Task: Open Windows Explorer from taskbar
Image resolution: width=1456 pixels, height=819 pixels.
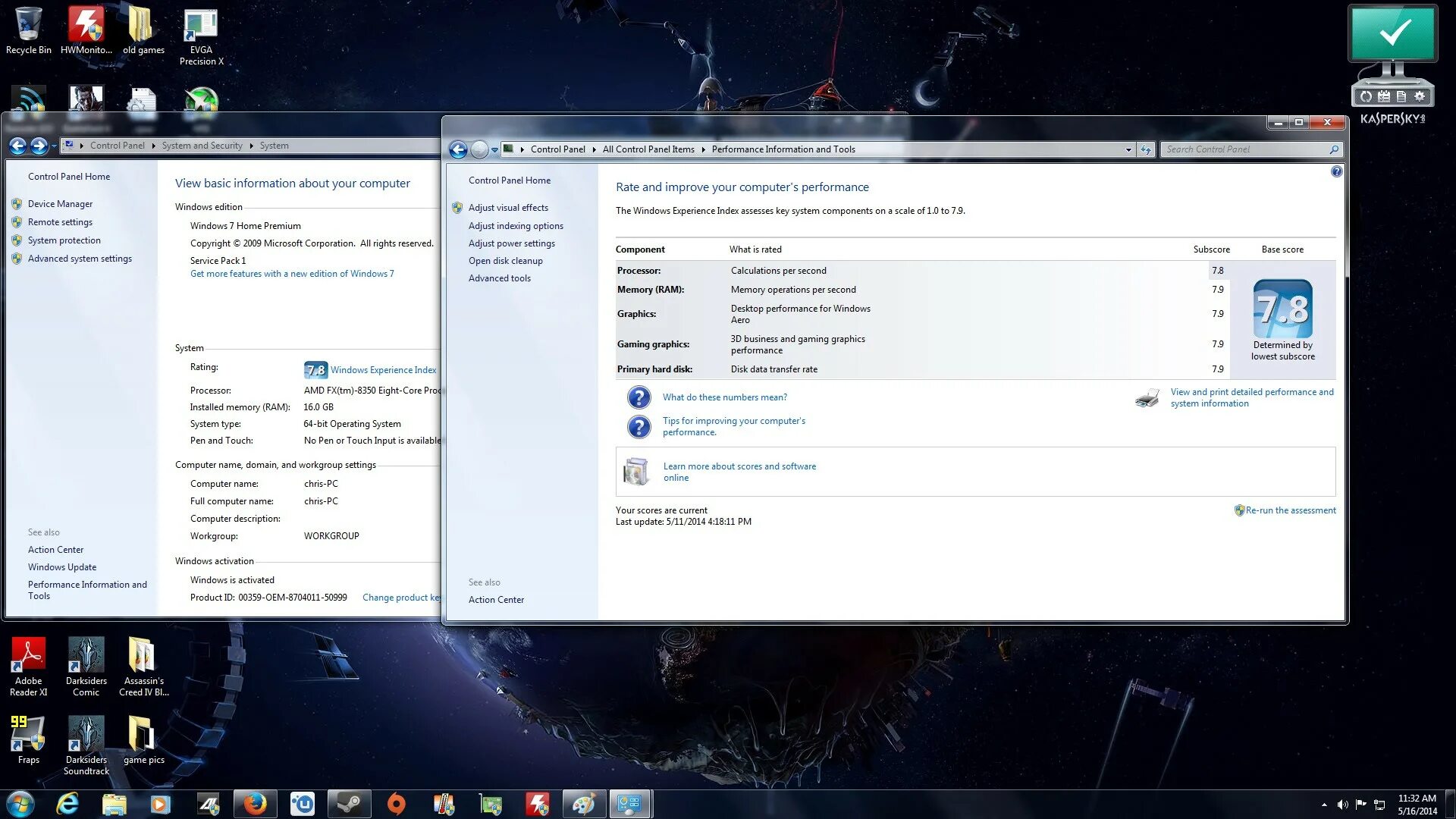Action: (x=114, y=804)
